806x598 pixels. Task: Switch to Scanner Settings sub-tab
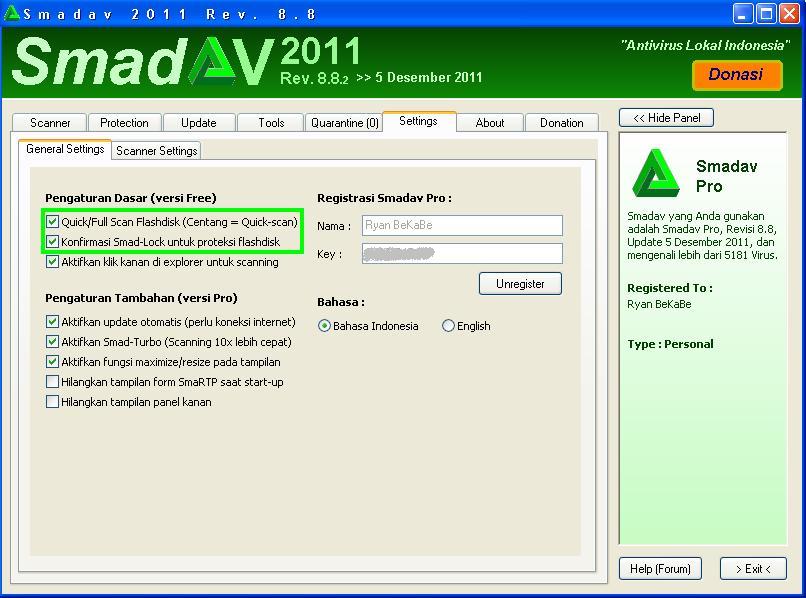[x=156, y=151]
